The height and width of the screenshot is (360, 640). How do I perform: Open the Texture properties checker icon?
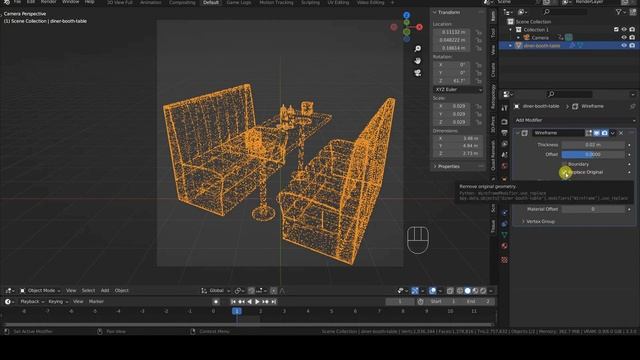pos(504,260)
